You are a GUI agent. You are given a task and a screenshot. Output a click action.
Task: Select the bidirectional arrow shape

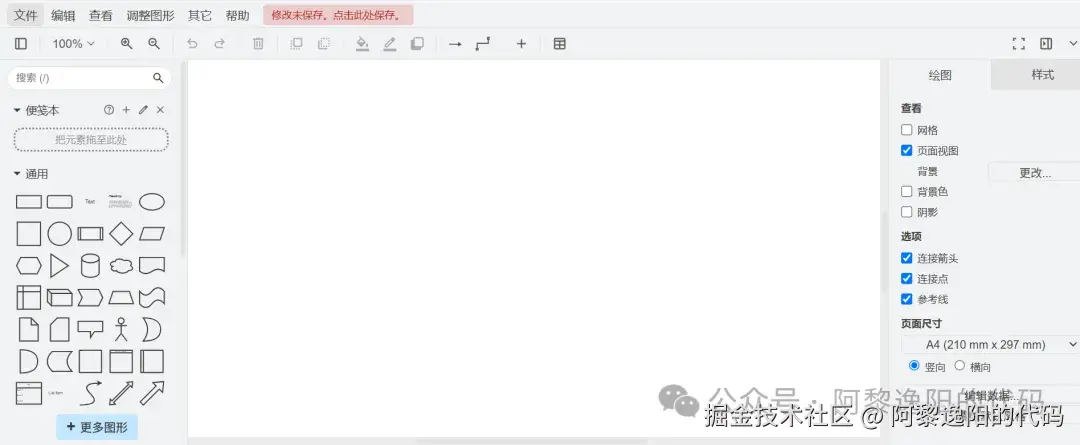coord(121,393)
